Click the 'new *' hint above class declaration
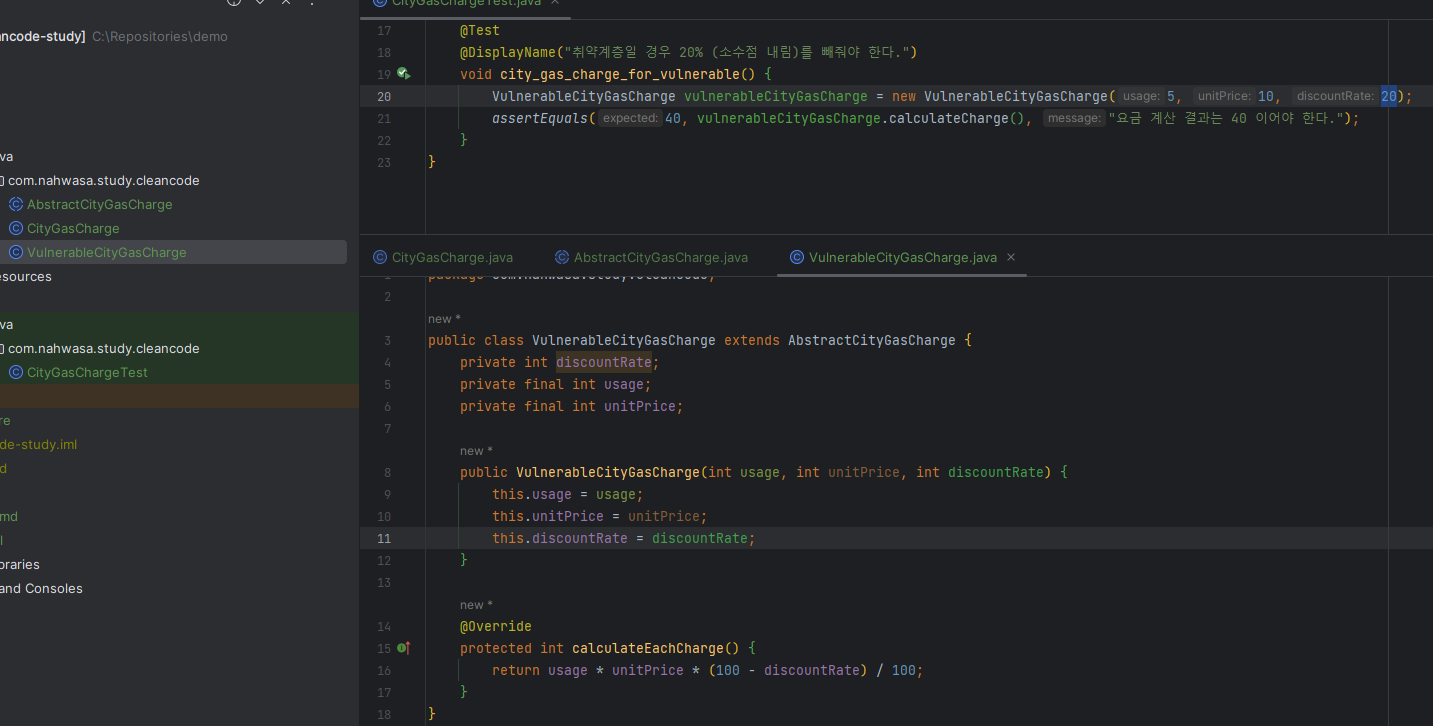The width and height of the screenshot is (1433, 726). tap(444, 319)
